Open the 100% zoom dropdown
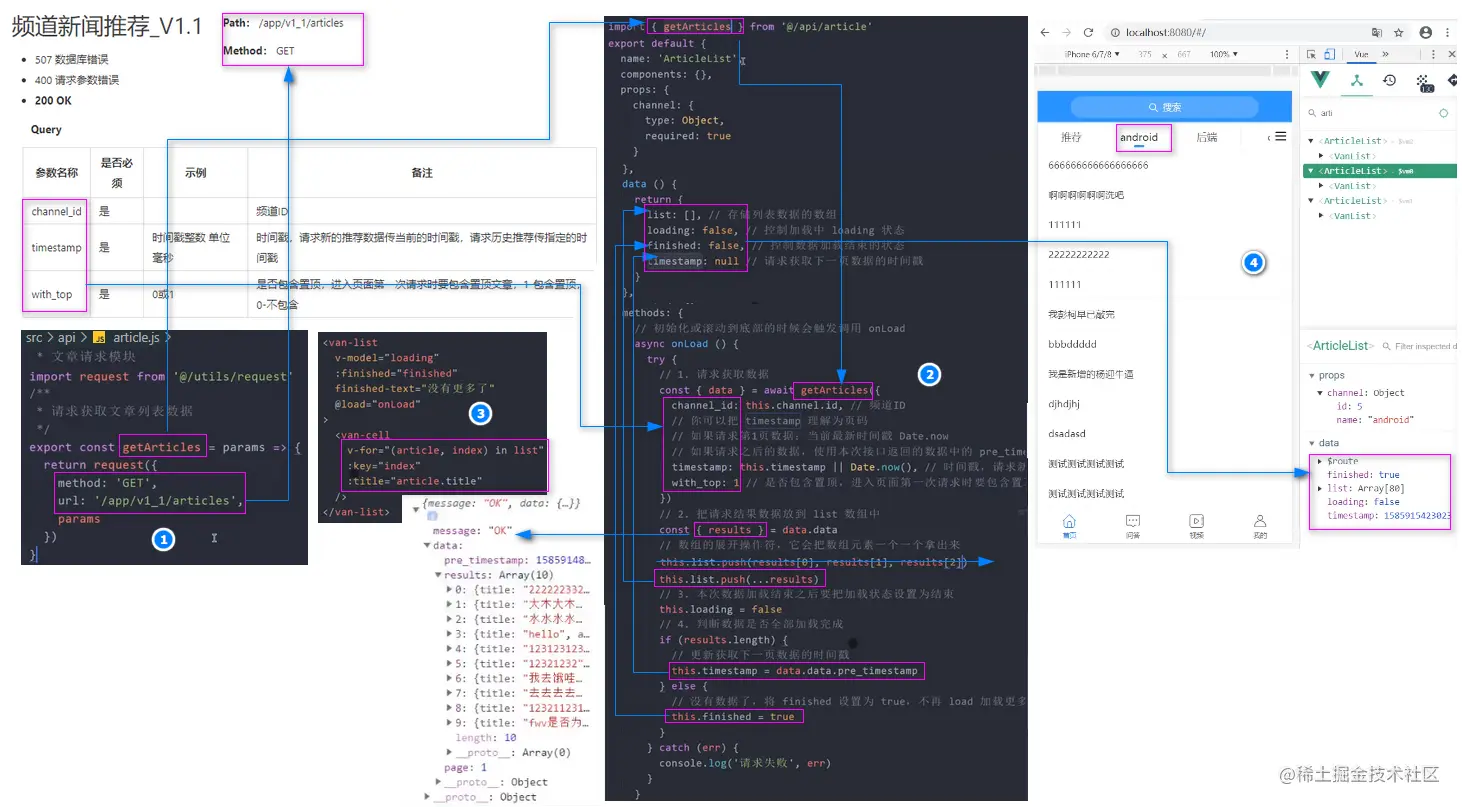This screenshot has height=807, width=1462. [1224, 54]
